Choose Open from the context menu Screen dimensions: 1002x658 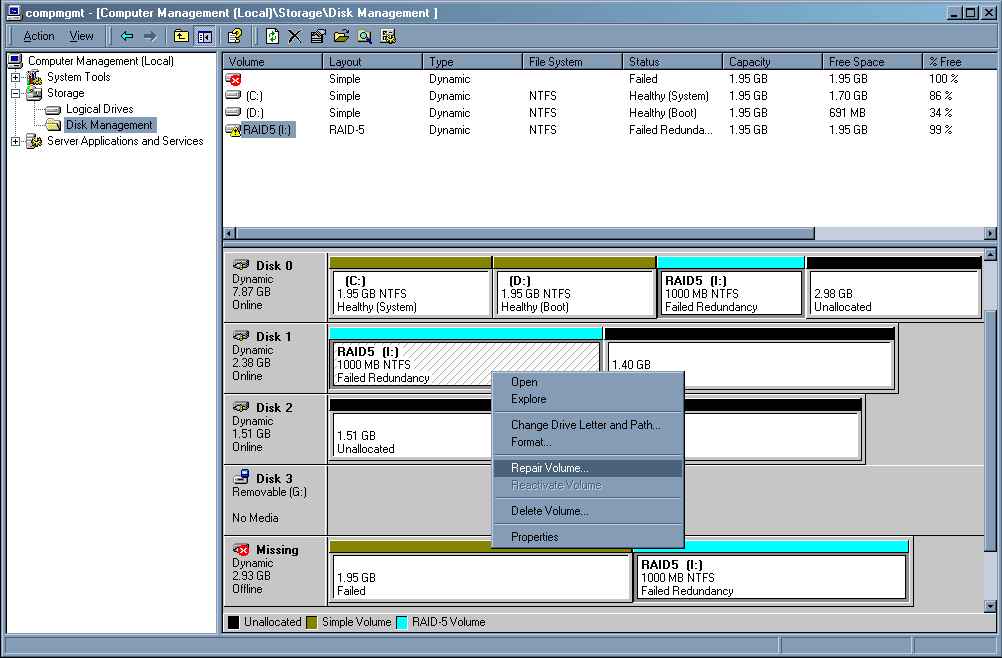587,382
